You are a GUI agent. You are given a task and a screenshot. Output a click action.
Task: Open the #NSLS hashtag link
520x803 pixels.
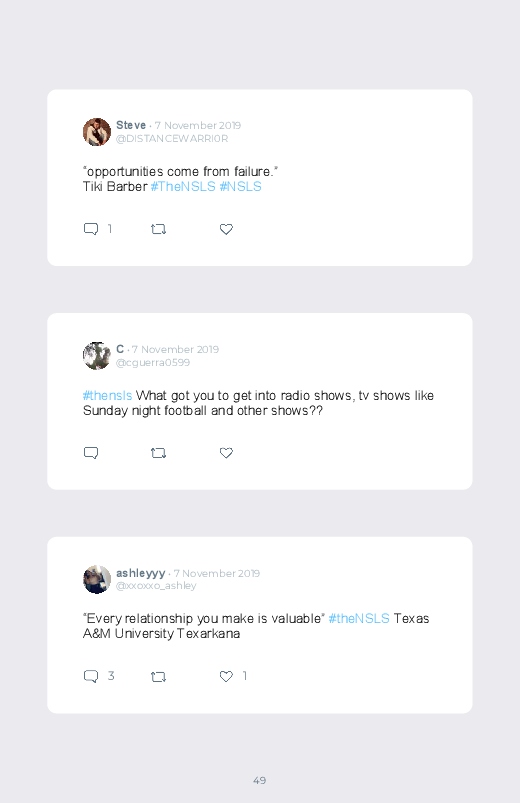click(x=240, y=186)
